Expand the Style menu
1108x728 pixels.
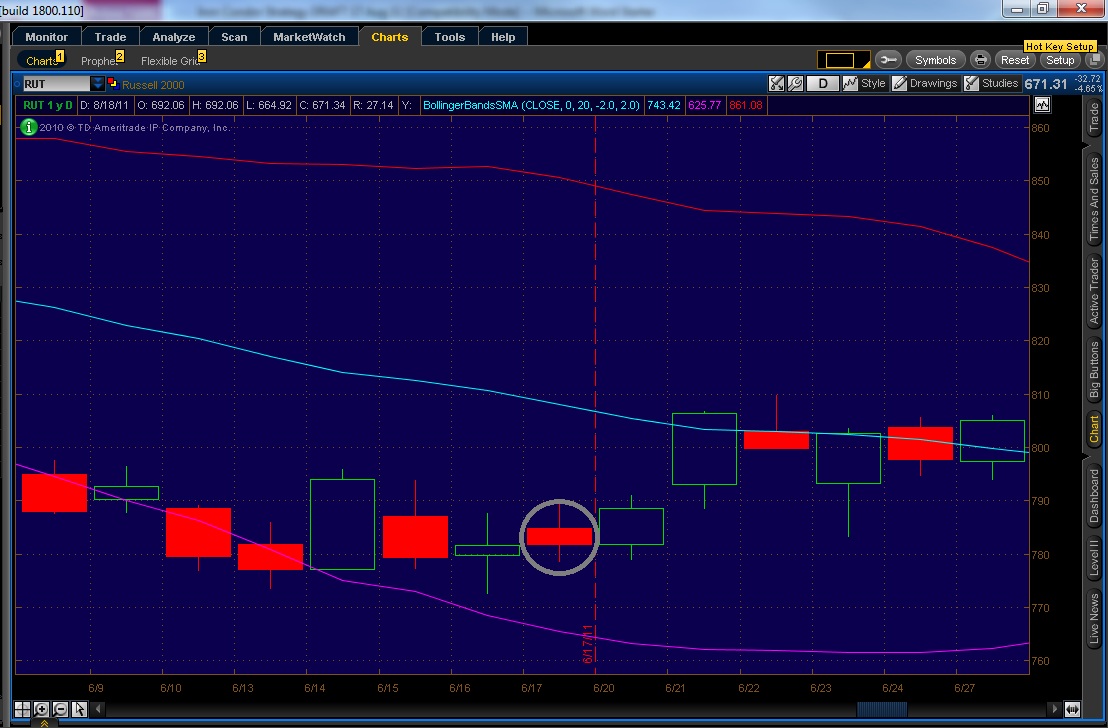pos(865,84)
